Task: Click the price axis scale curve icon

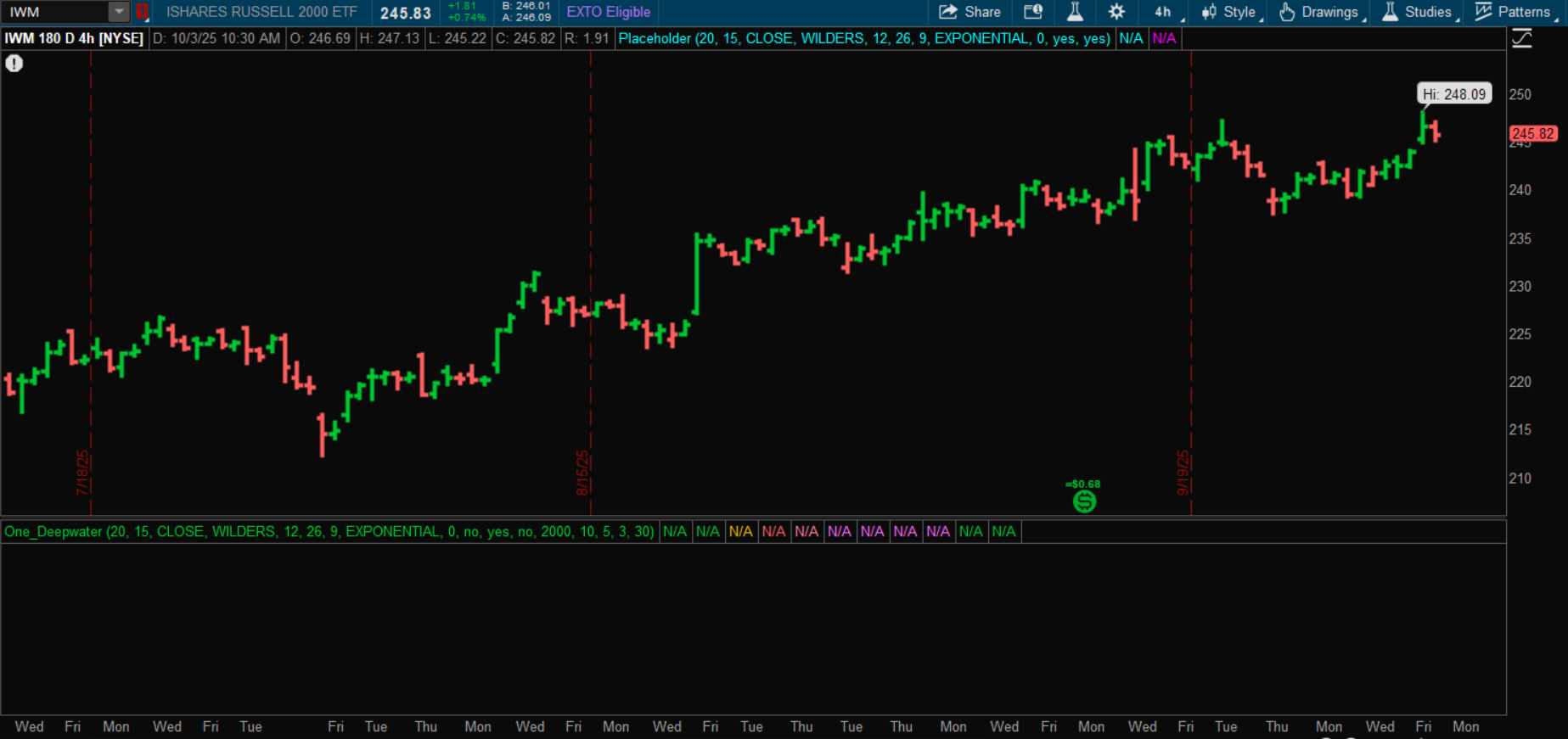Action: pos(1521,38)
